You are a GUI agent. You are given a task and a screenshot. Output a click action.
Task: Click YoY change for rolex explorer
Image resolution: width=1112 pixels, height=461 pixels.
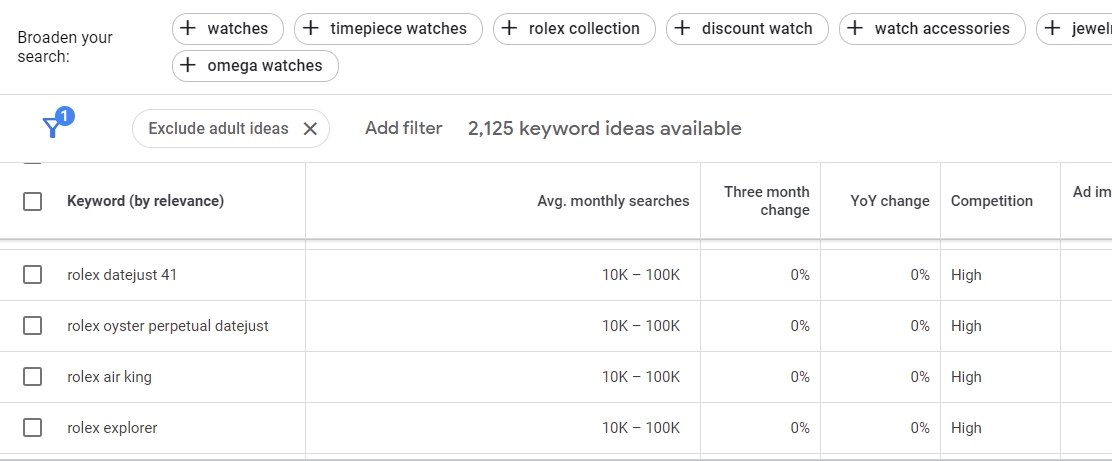[920, 428]
